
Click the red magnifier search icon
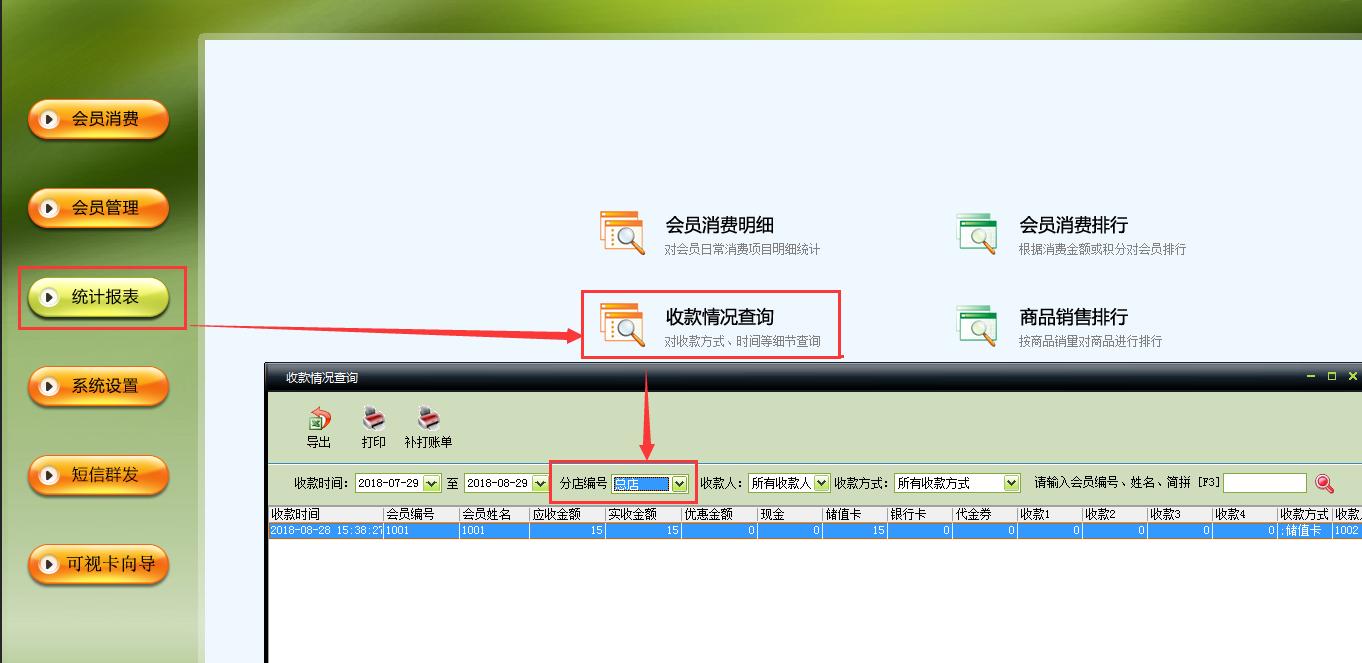pos(1324,484)
